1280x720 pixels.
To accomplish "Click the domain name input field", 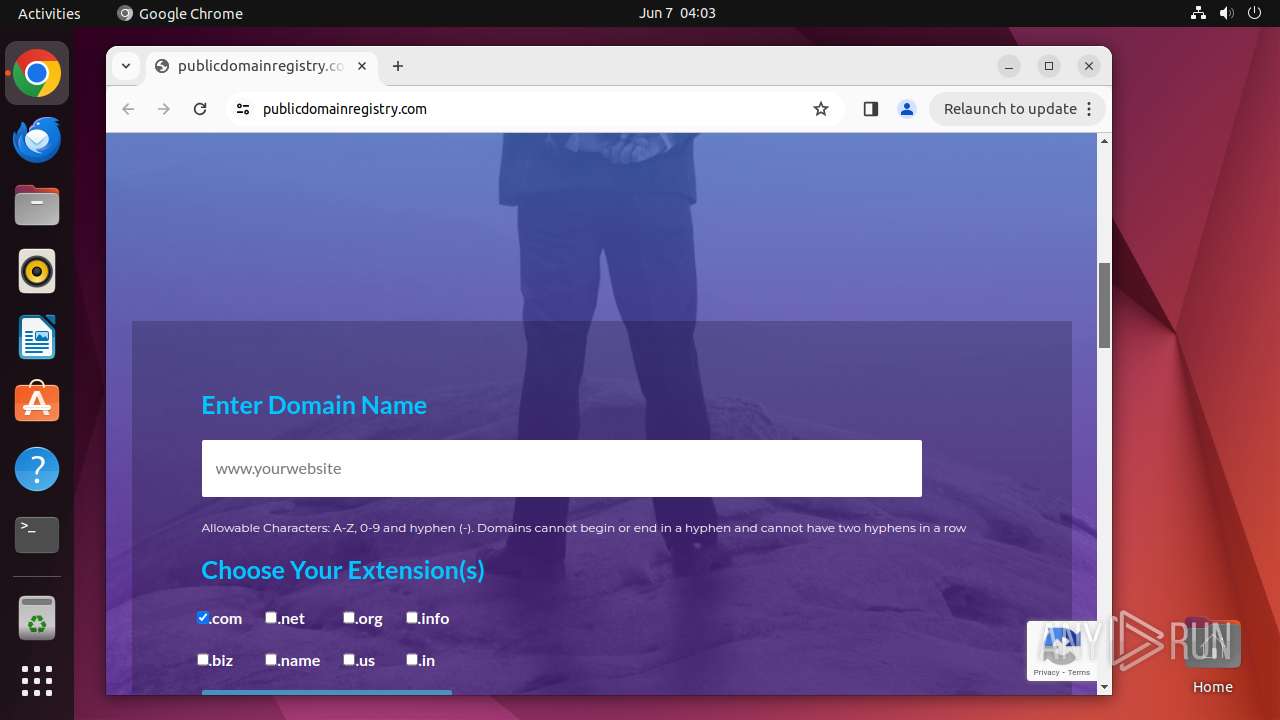I will tap(562, 468).
